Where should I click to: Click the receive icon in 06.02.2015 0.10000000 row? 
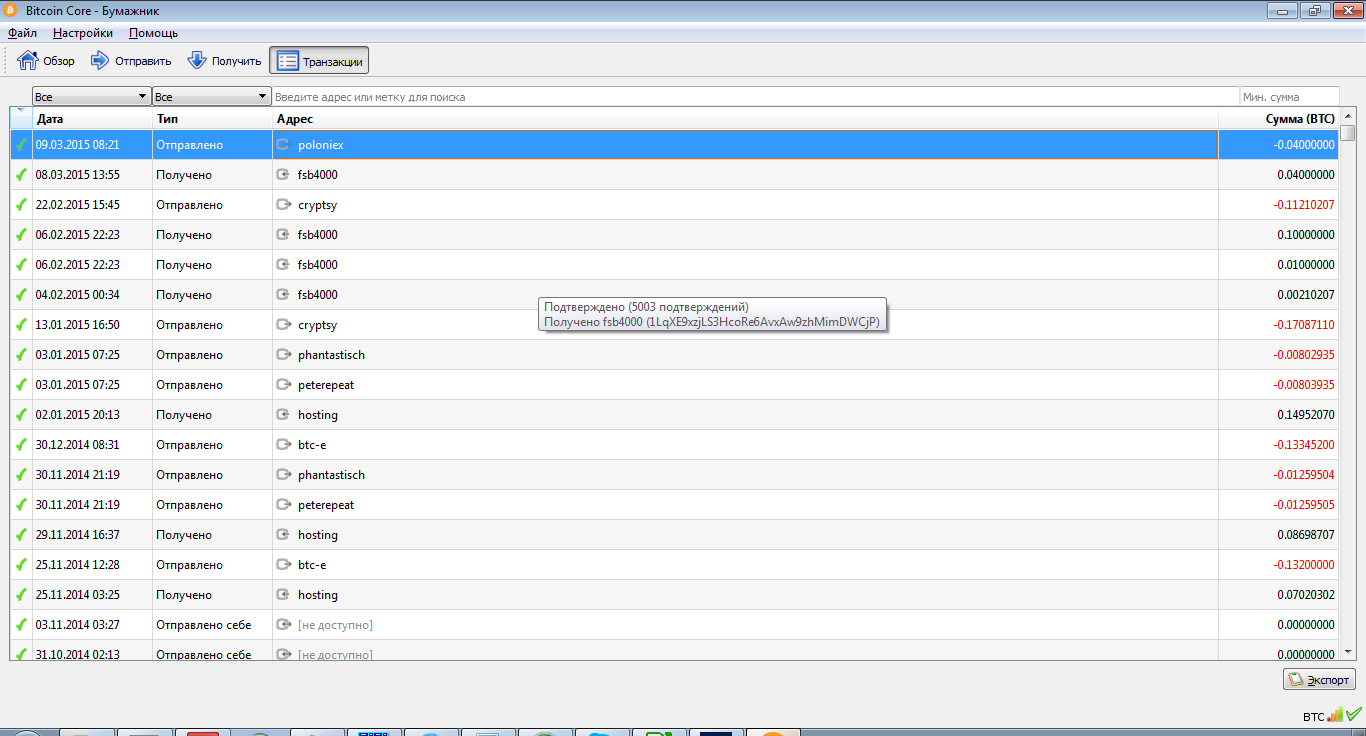point(283,235)
